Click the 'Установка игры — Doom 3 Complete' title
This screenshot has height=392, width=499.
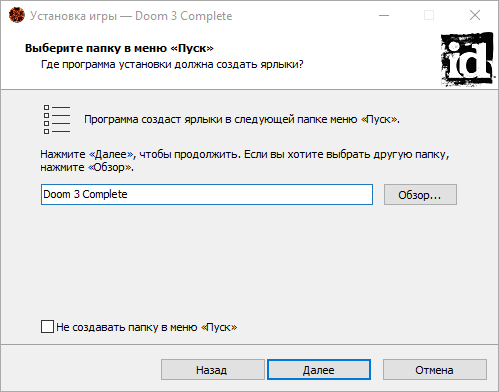(131, 16)
